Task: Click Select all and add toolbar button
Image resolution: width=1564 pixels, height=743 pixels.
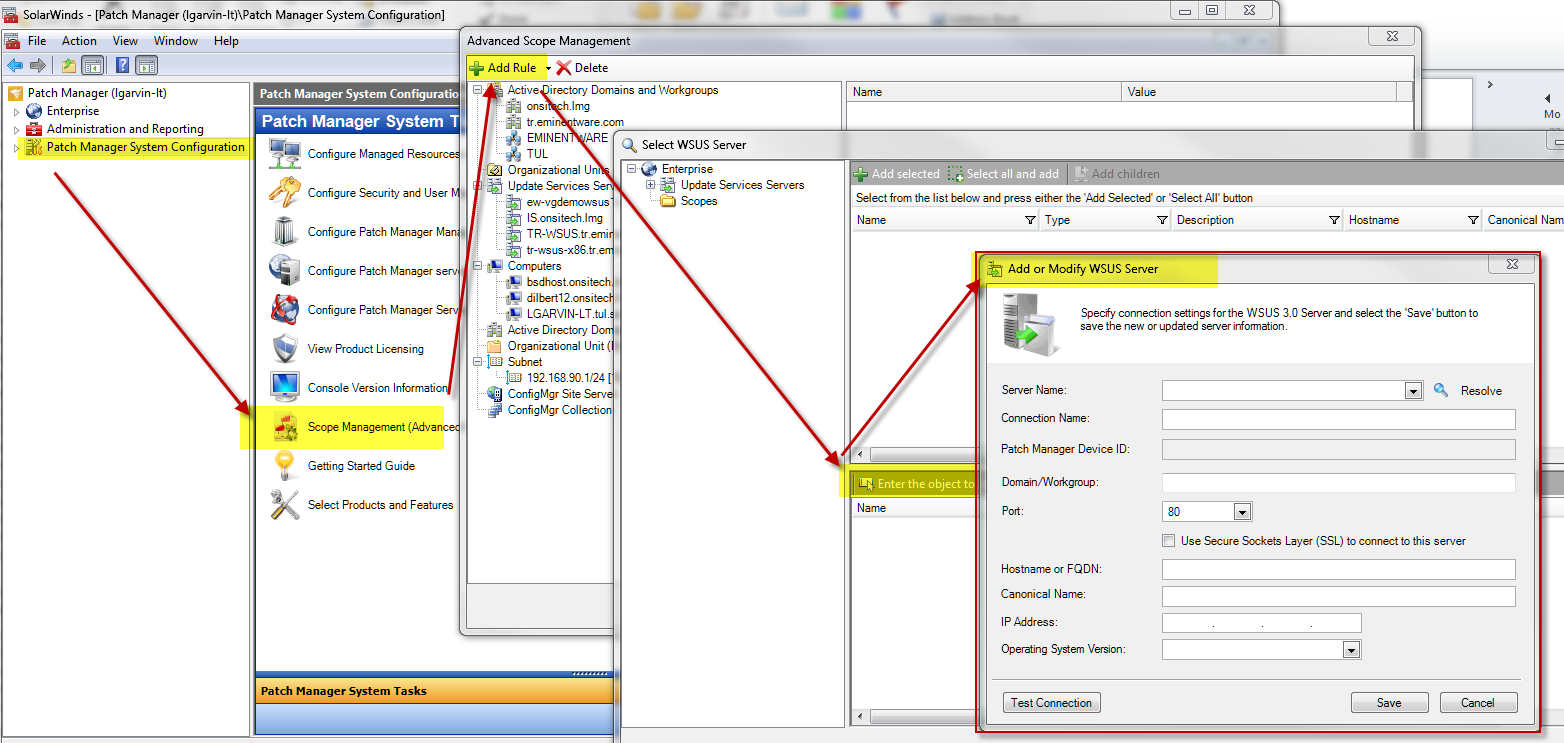Action: click(1004, 174)
